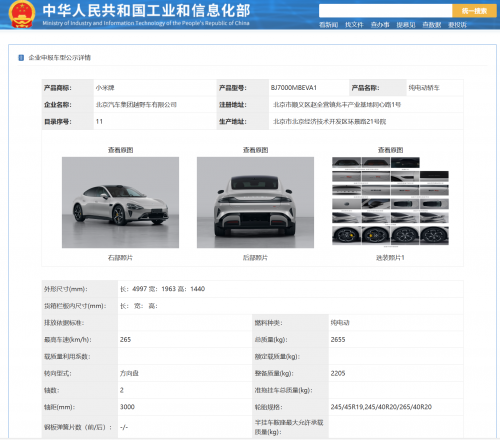Click the 小米牌 trademark value

[x=105, y=88]
